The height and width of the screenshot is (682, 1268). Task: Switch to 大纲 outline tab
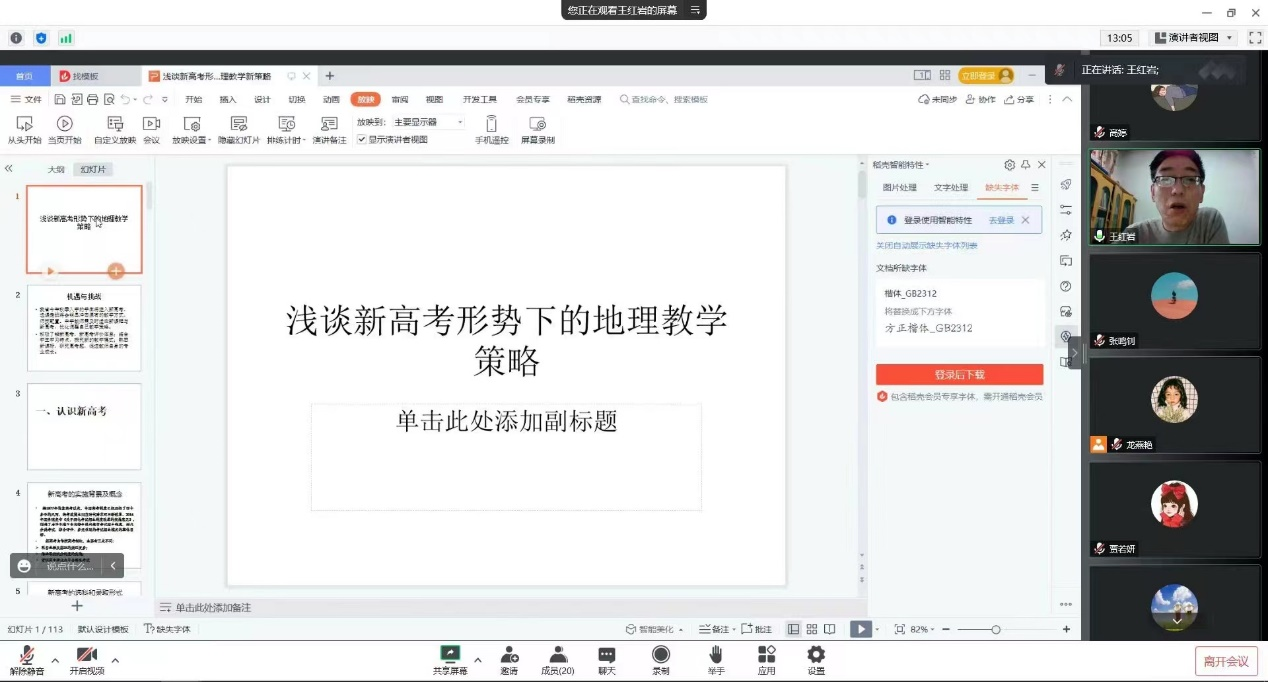point(57,169)
